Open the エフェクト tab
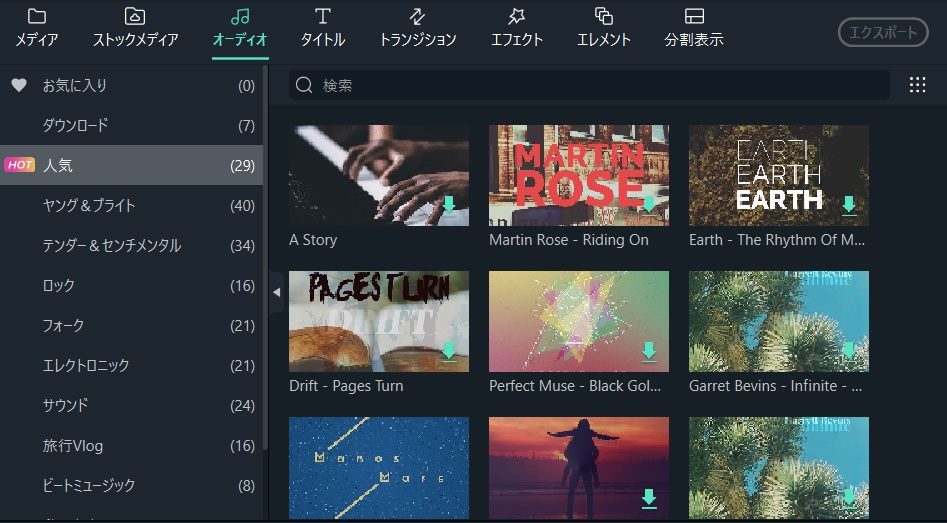 [x=516, y=29]
